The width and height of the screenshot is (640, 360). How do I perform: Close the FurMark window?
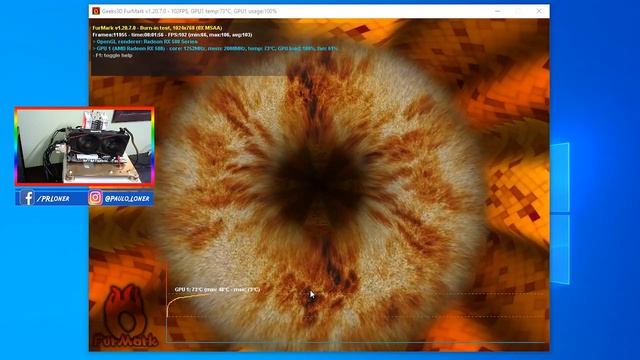539,11
